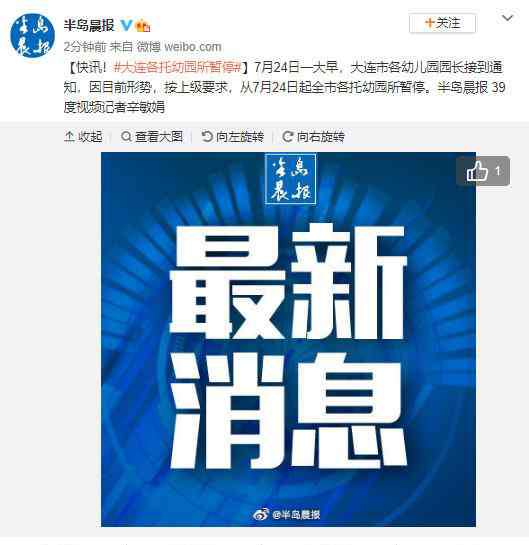Click the post body text about 7月24日
The width and height of the screenshot is (529, 545).
pos(284,87)
